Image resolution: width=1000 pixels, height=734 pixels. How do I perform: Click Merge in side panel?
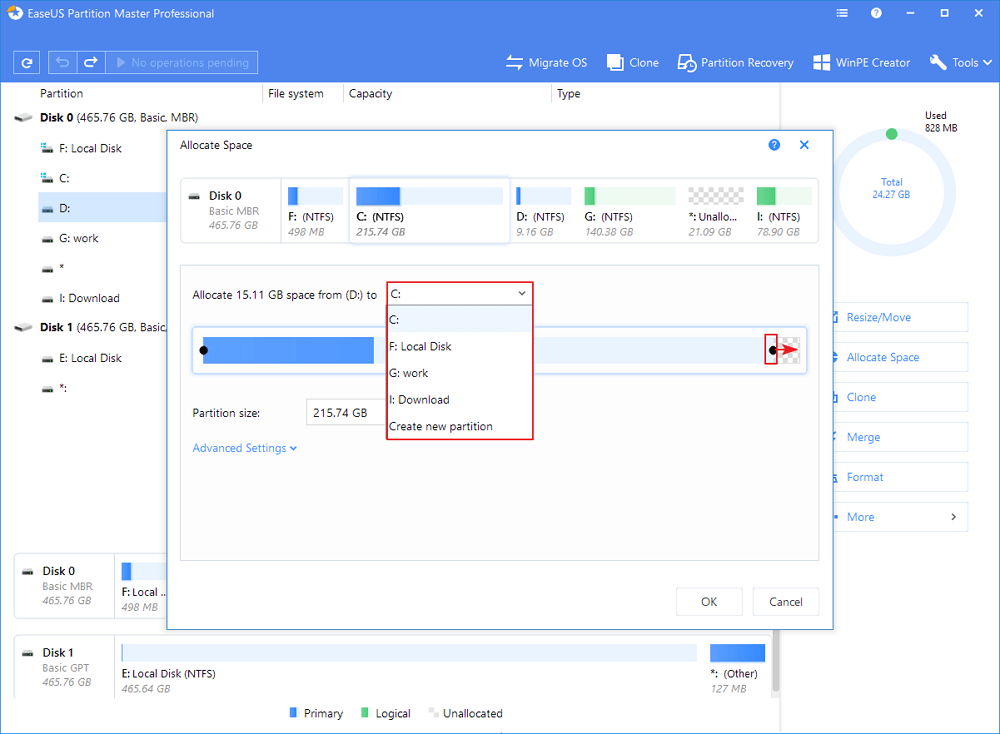(x=901, y=437)
